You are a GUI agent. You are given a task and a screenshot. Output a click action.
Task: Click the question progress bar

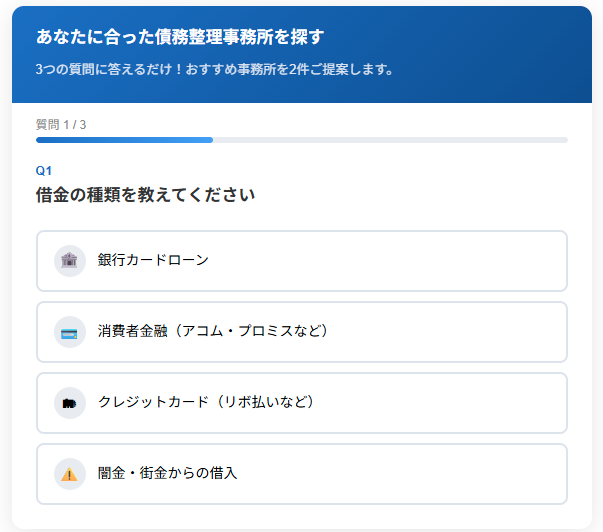tap(302, 140)
